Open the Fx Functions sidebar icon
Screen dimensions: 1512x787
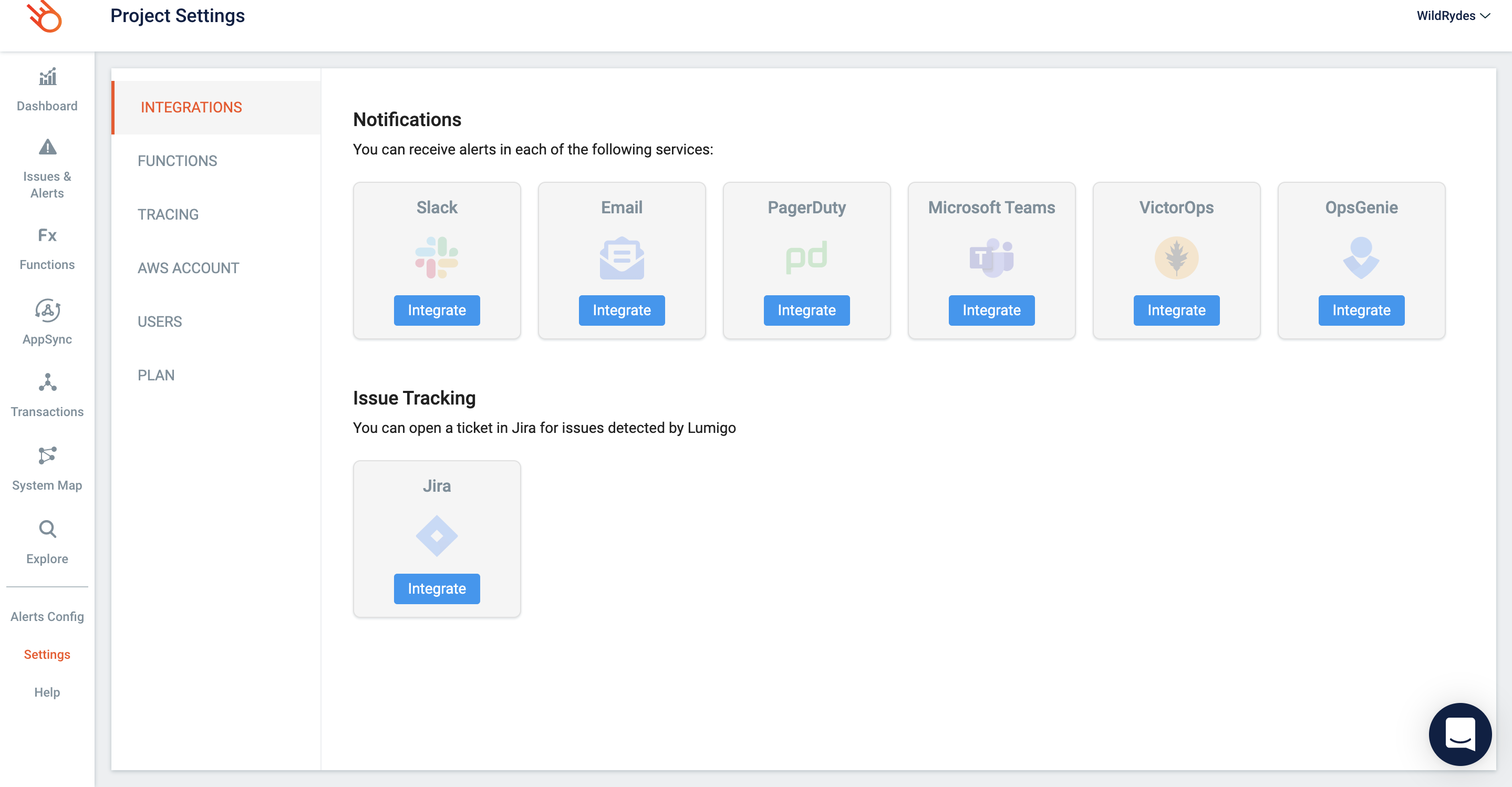tap(47, 235)
